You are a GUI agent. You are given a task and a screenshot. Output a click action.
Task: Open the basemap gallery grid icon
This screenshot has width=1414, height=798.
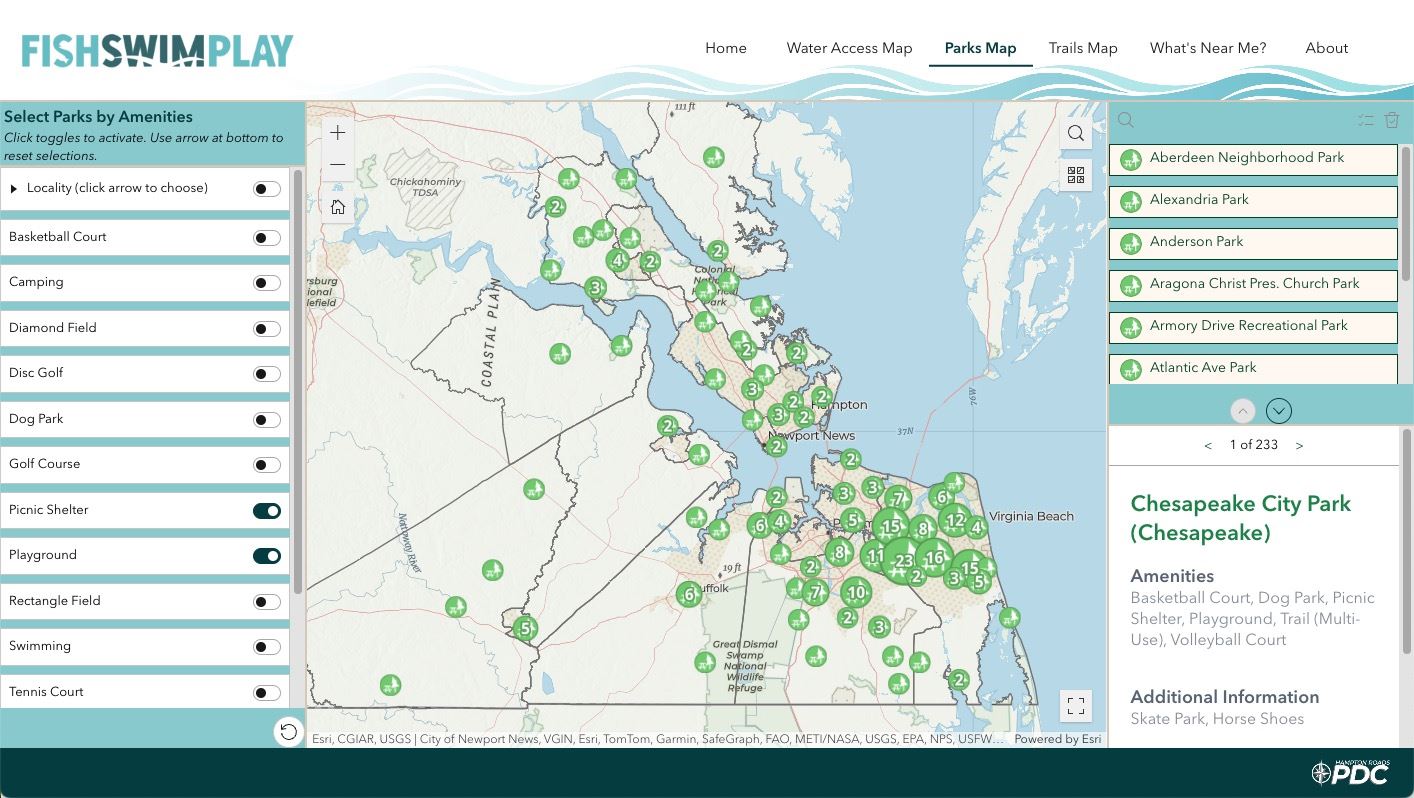(1076, 175)
